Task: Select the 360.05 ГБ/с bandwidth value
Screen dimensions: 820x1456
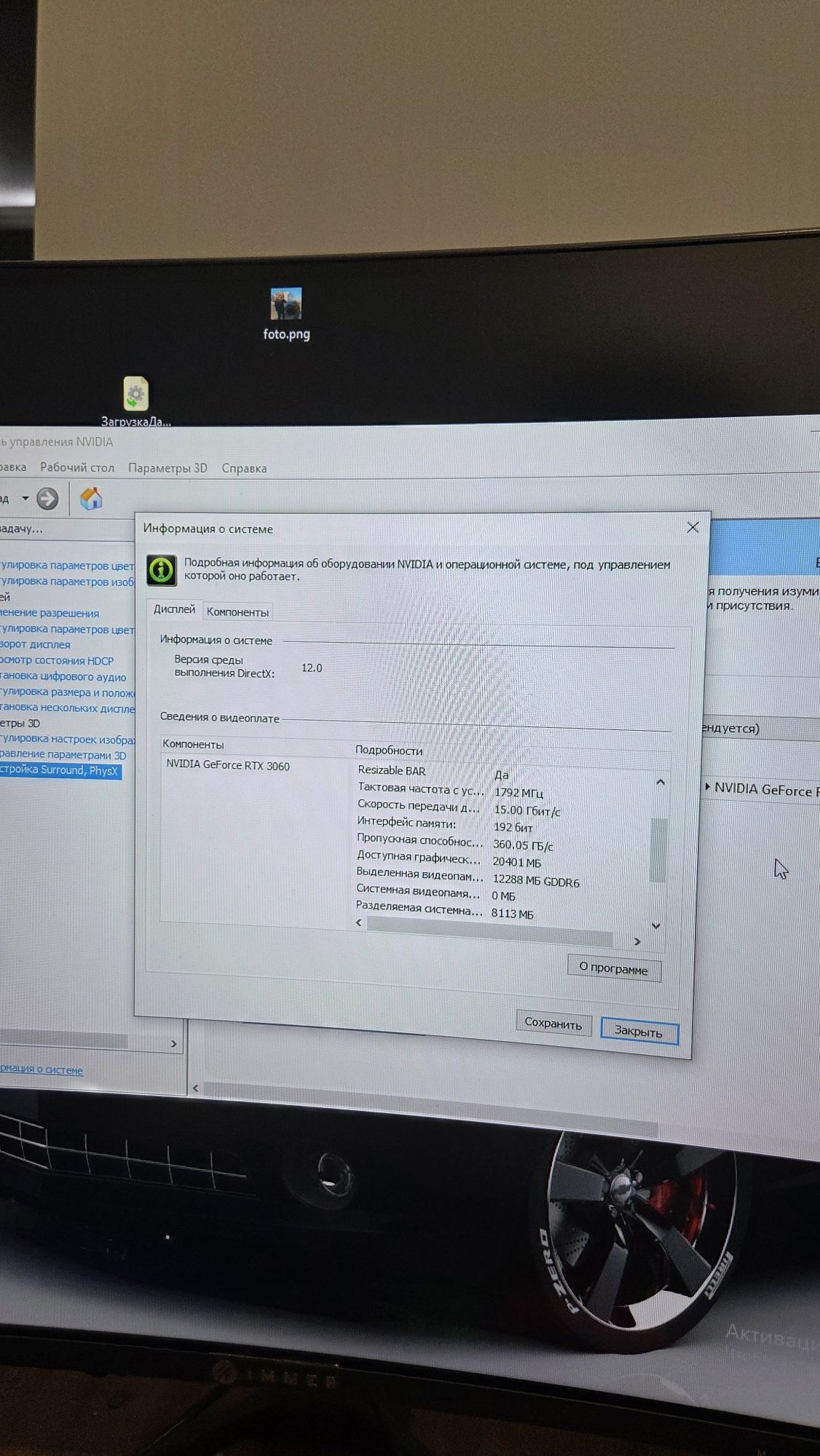Action: 523,845
